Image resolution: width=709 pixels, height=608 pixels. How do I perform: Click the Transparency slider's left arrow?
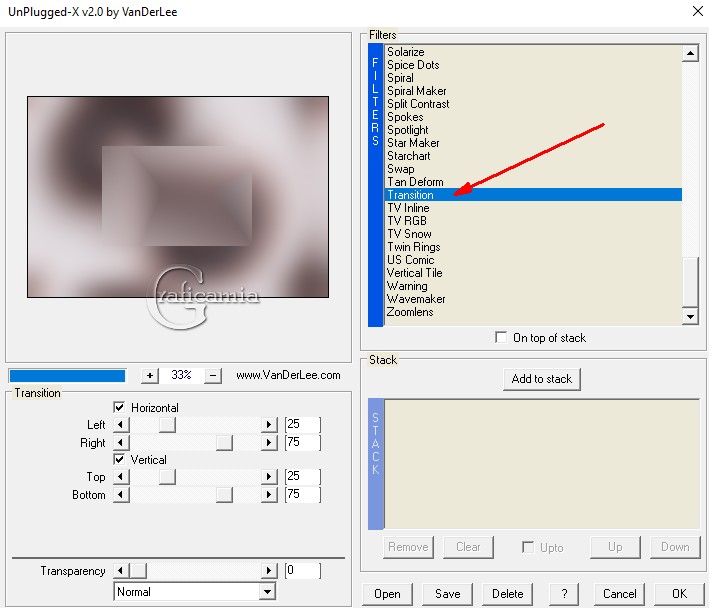pos(121,570)
